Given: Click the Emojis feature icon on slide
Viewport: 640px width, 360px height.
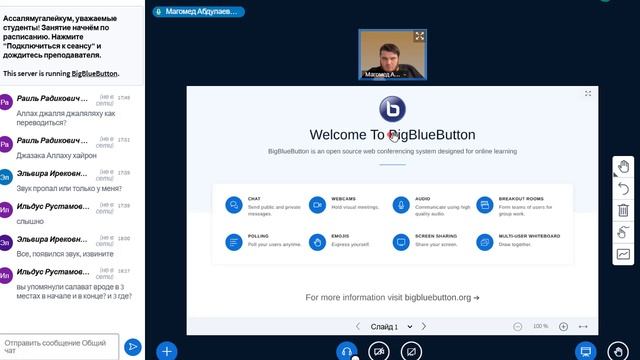Looking at the screenshot, I should coord(317,242).
